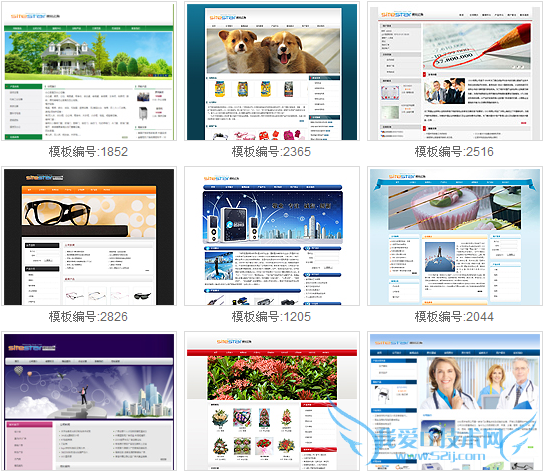Click the label 模板编号:2365

tap(272, 152)
